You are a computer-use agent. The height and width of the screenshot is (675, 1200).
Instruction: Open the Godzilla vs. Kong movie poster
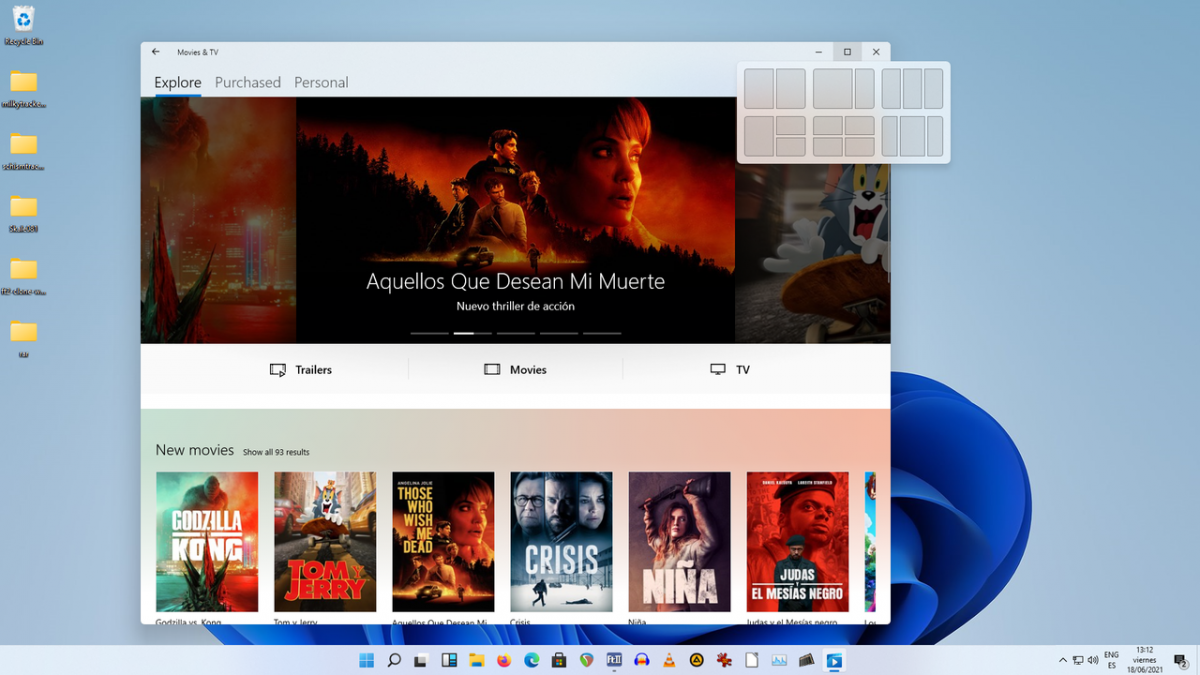pos(207,541)
